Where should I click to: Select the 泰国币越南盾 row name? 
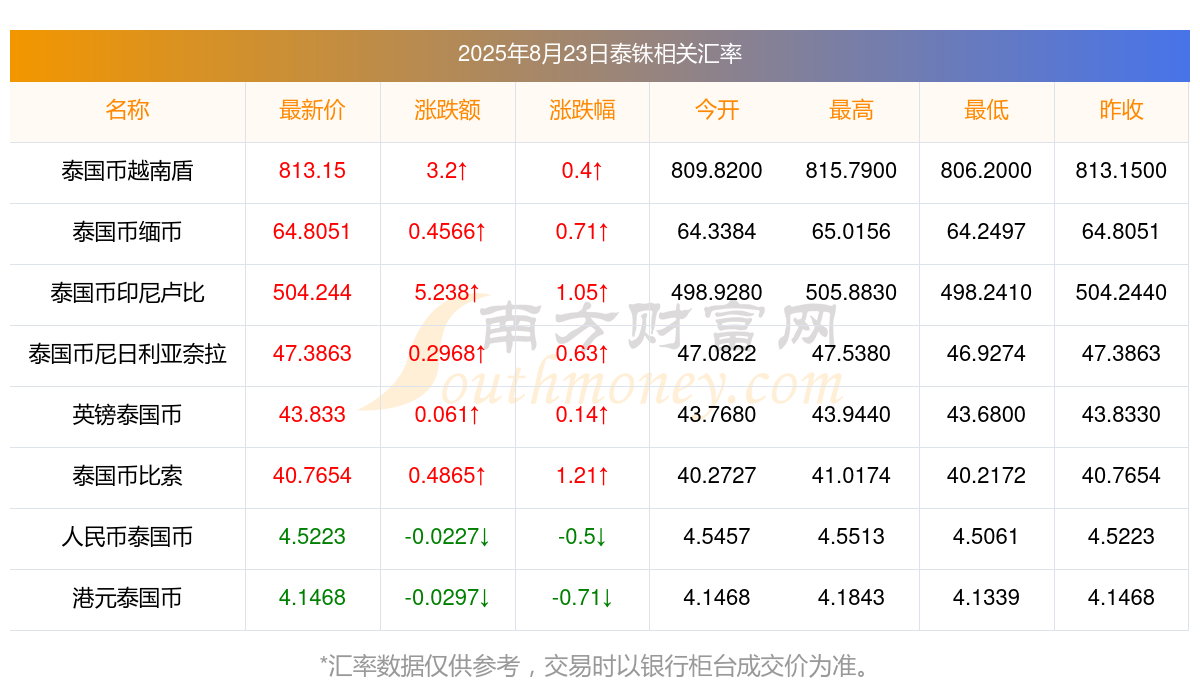pos(127,171)
